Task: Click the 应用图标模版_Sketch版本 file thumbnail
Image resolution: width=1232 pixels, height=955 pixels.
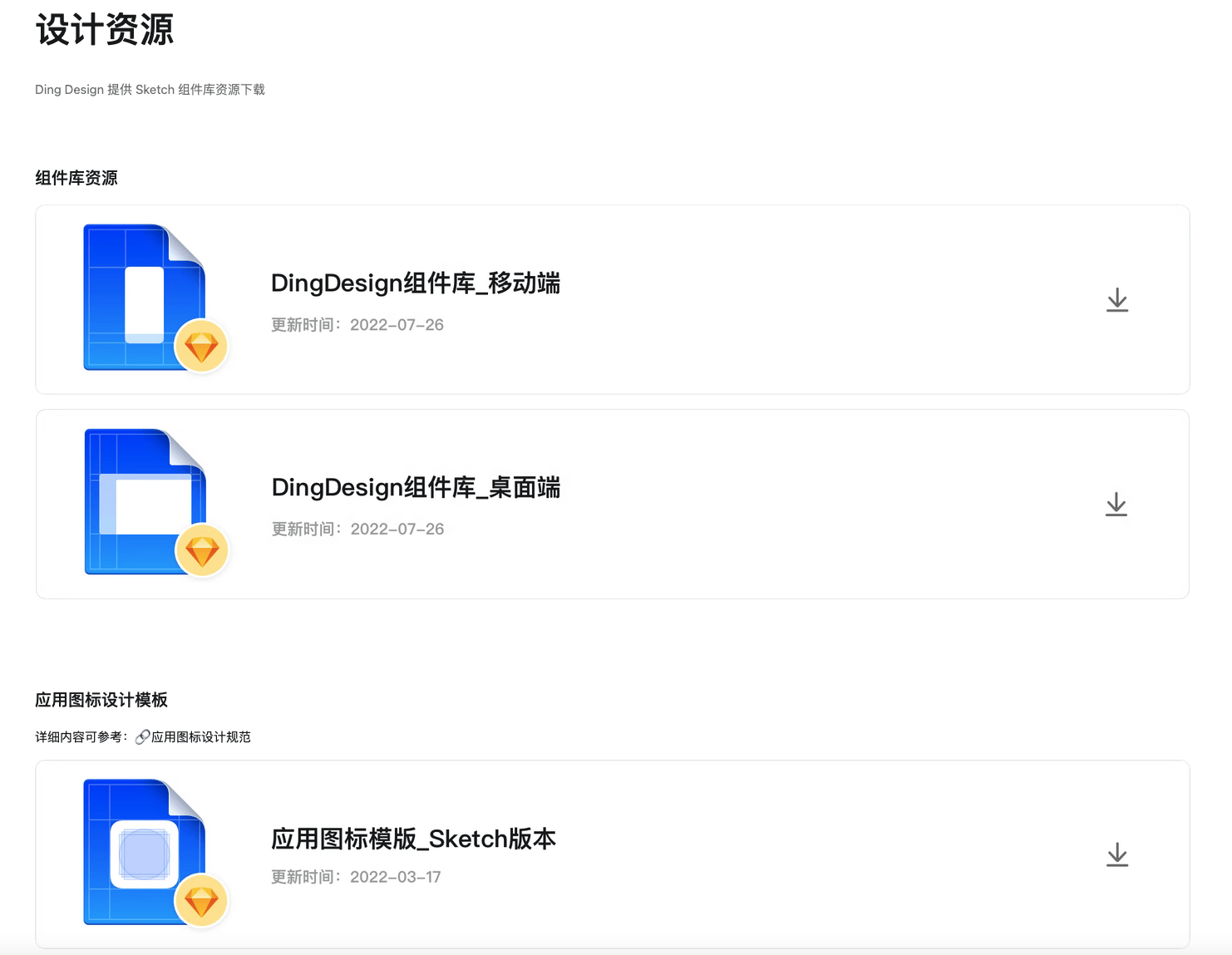Action: (155, 854)
